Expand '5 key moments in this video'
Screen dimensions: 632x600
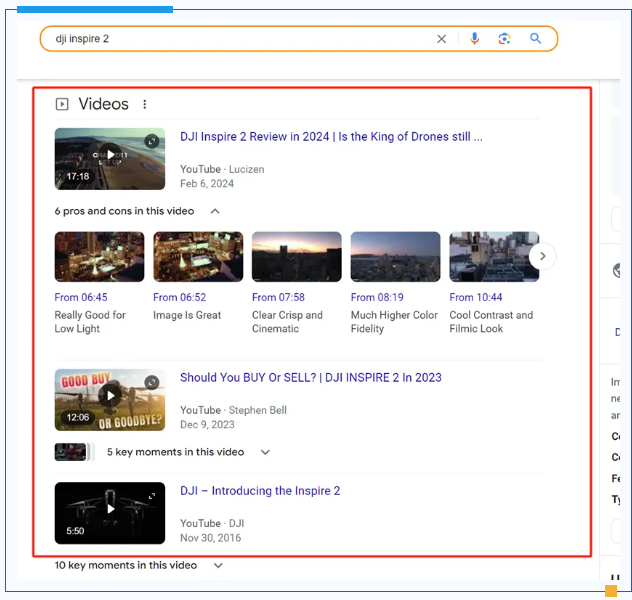coord(265,452)
